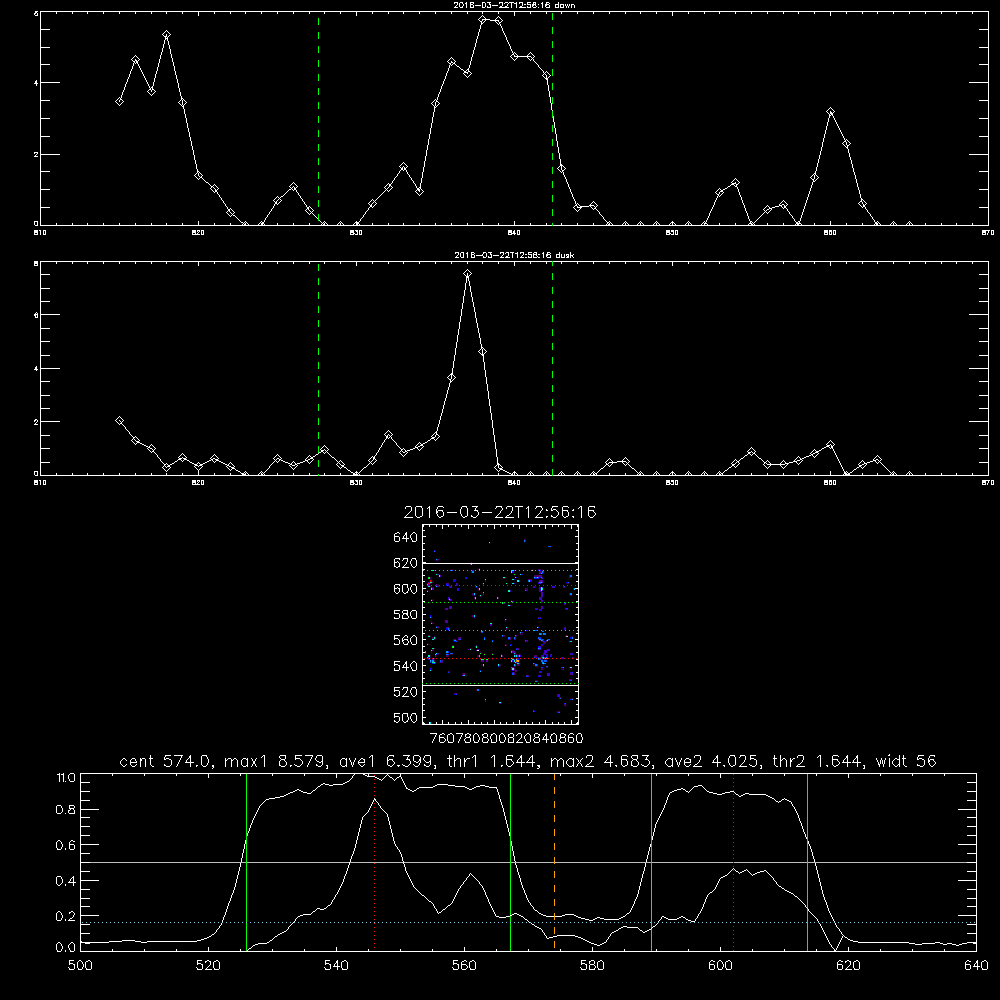1000x1000 pixels.
Task: Click the '500' label on scatter image y-axis
Action: click(406, 717)
